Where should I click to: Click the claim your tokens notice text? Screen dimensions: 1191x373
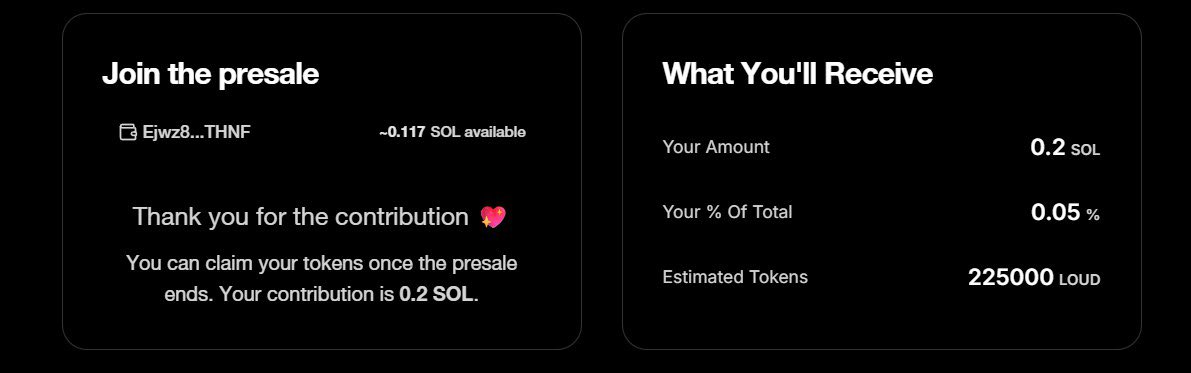click(321, 280)
